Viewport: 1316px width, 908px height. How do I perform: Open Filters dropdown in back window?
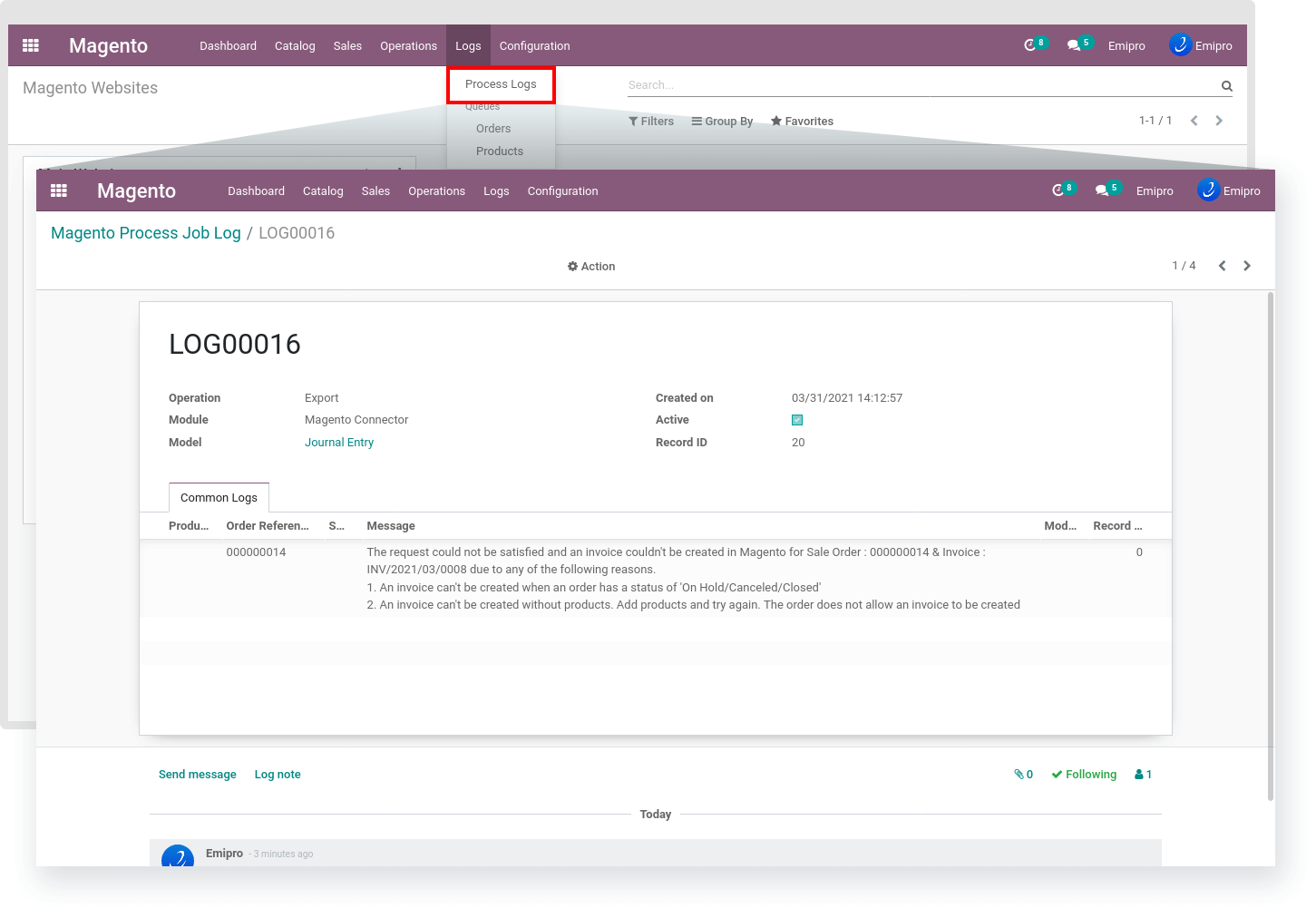[x=651, y=122]
